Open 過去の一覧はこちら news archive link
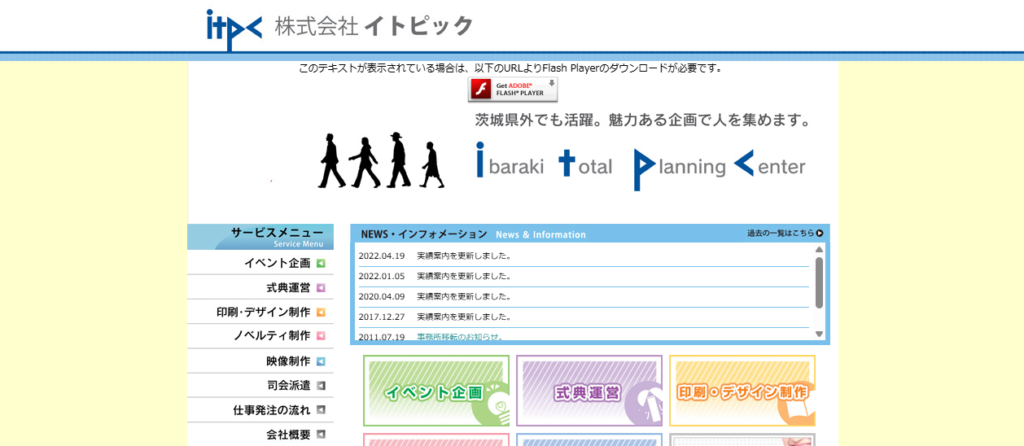1024x446 pixels. point(785,233)
